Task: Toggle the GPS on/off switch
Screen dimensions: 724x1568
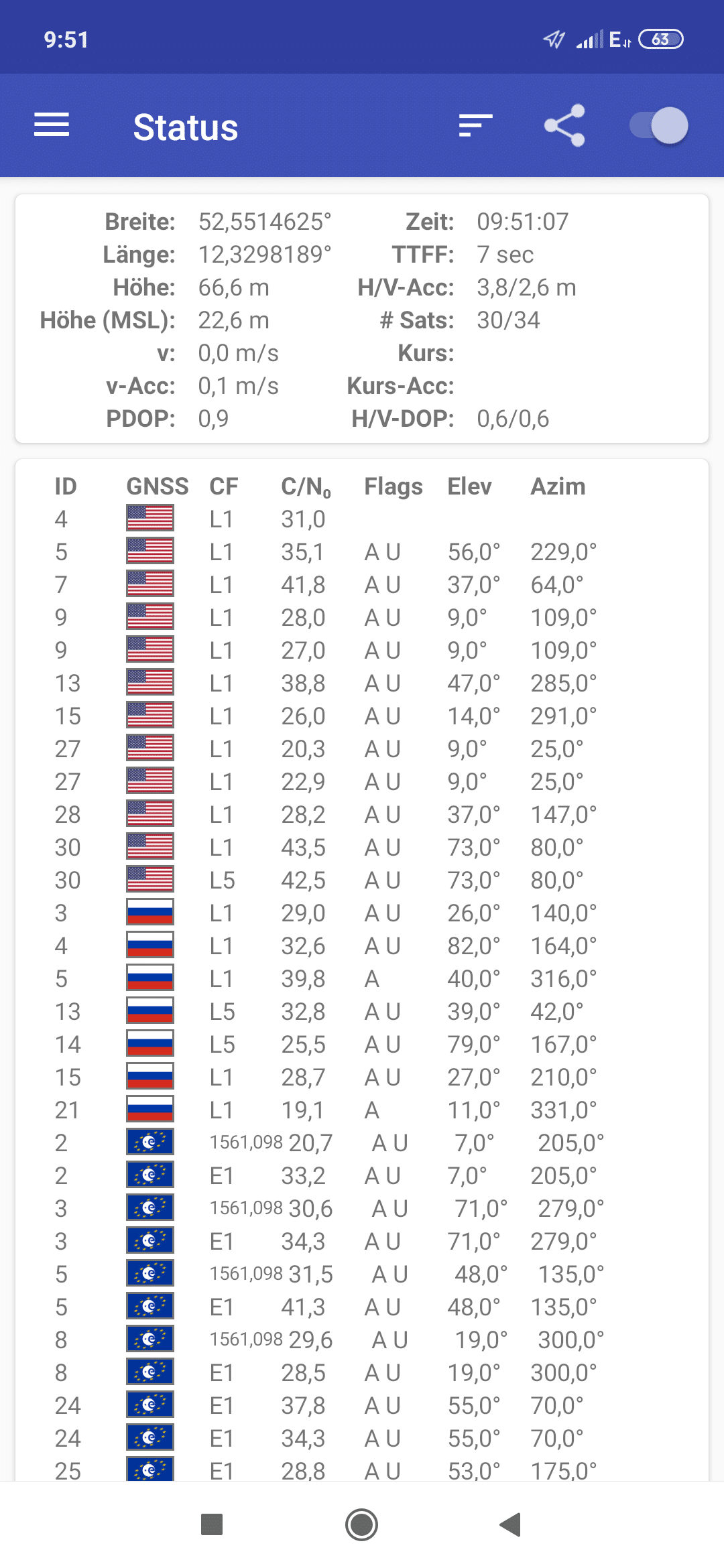Action: click(x=659, y=125)
